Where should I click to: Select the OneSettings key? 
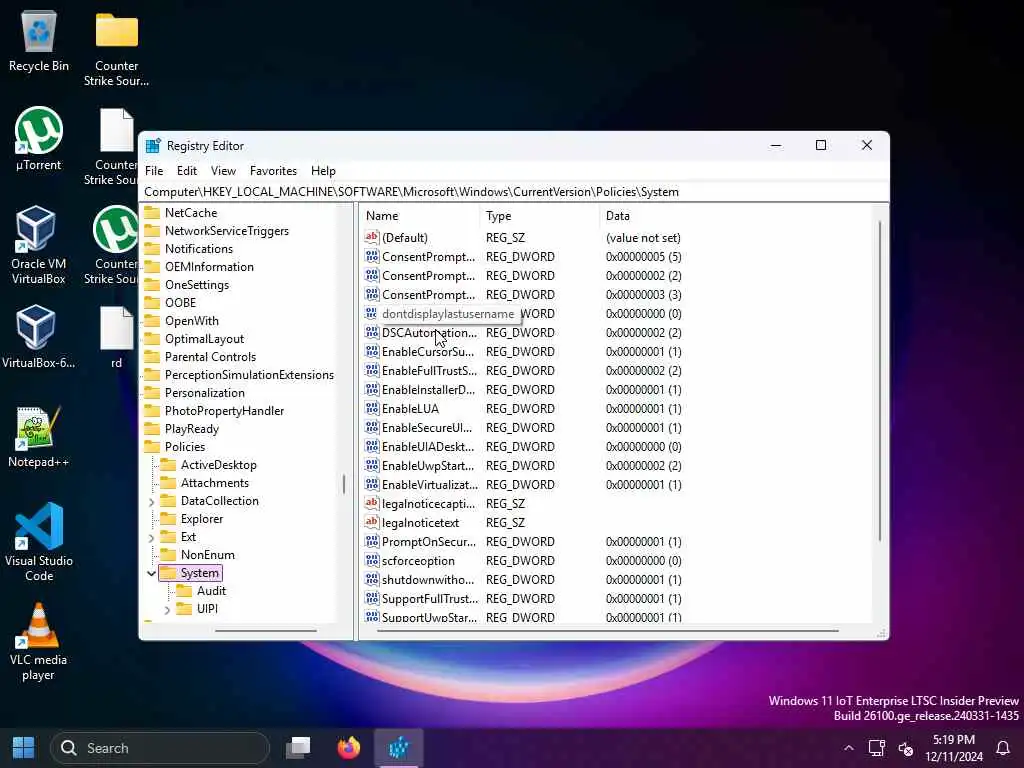[x=197, y=285]
